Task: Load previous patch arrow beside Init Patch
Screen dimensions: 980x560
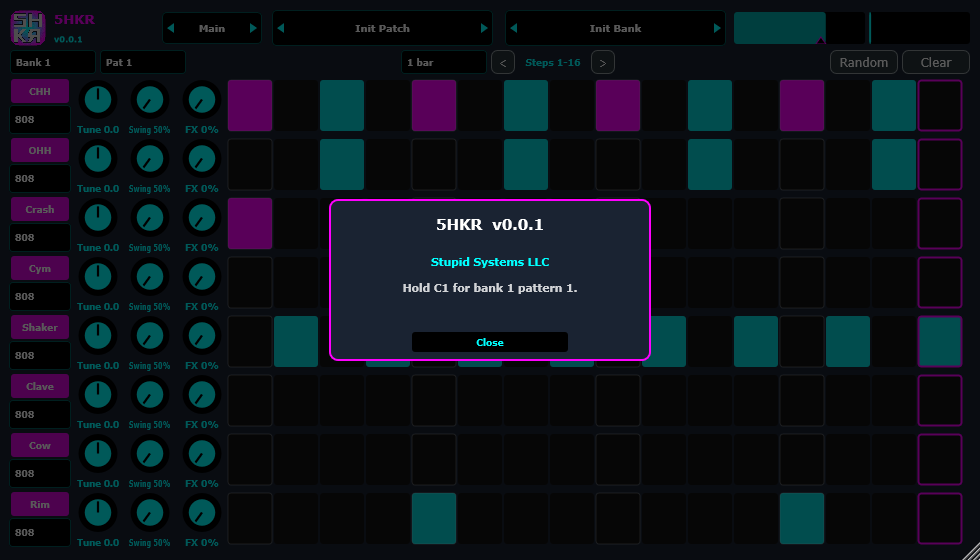Action: click(x=281, y=28)
